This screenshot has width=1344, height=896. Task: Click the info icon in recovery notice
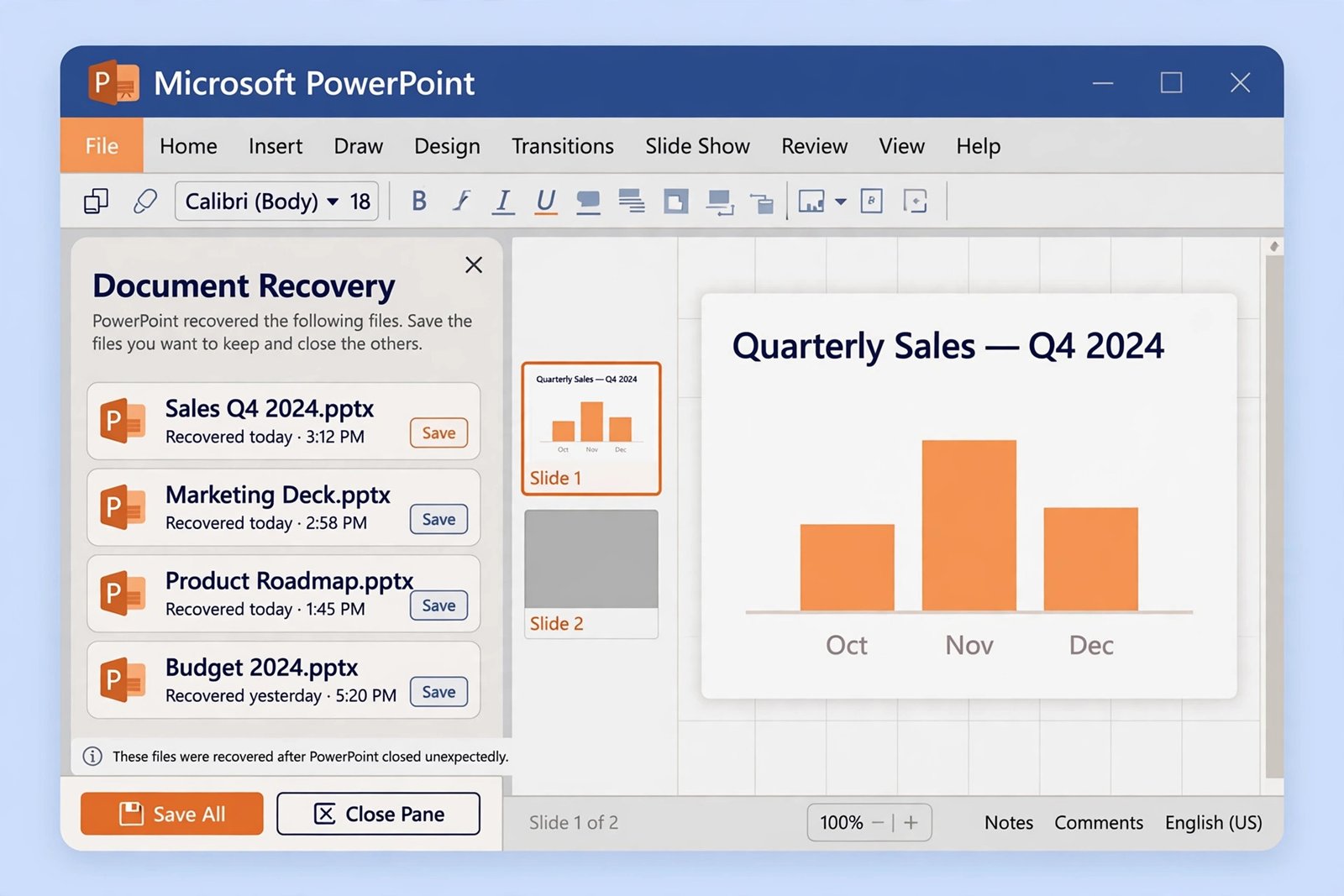[x=92, y=756]
